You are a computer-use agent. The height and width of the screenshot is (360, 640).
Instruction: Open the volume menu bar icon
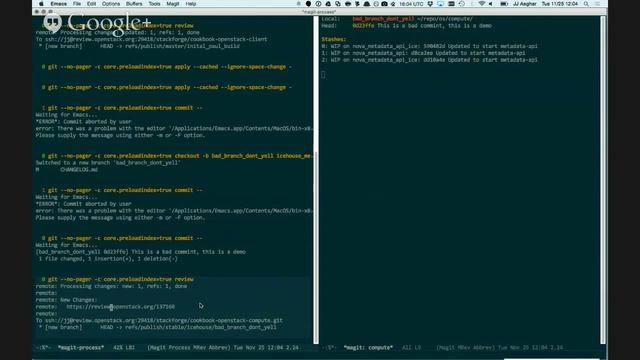point(491,4)
